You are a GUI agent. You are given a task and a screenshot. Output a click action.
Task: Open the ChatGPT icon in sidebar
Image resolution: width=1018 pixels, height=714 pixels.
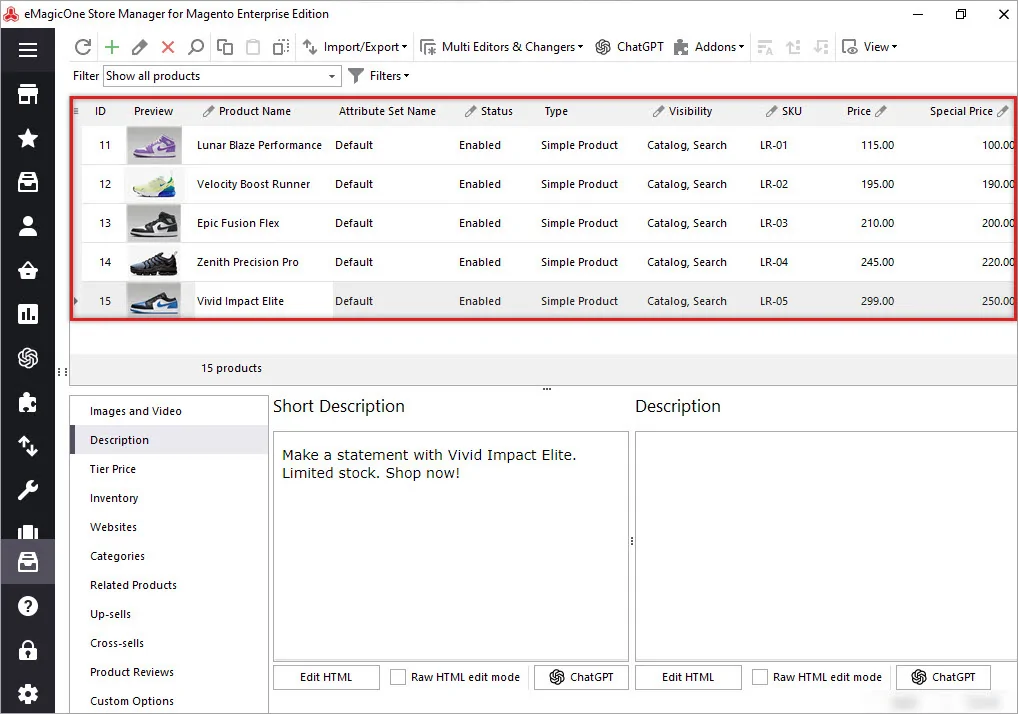(x=27, y=358)
